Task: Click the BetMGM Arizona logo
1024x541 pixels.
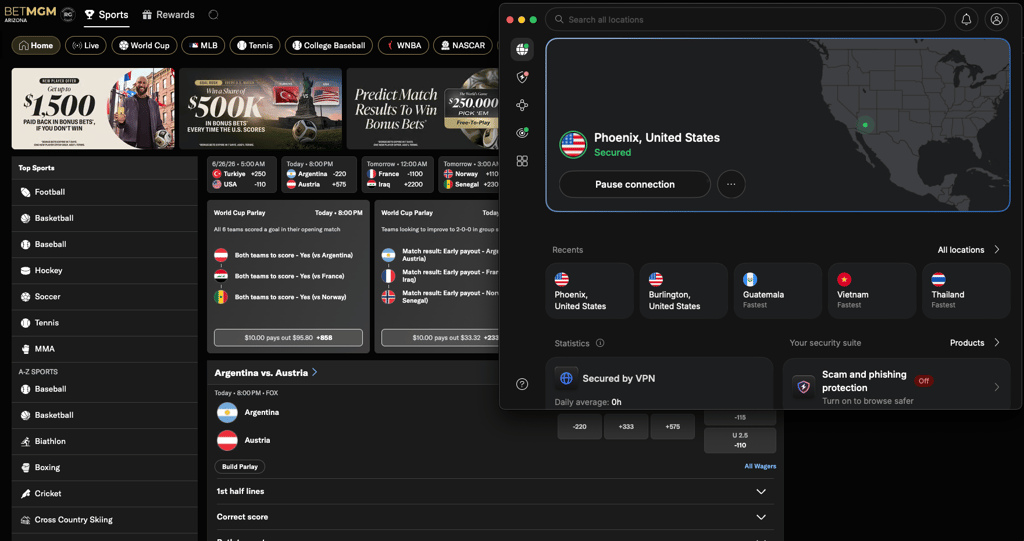Action: [30, 14]
